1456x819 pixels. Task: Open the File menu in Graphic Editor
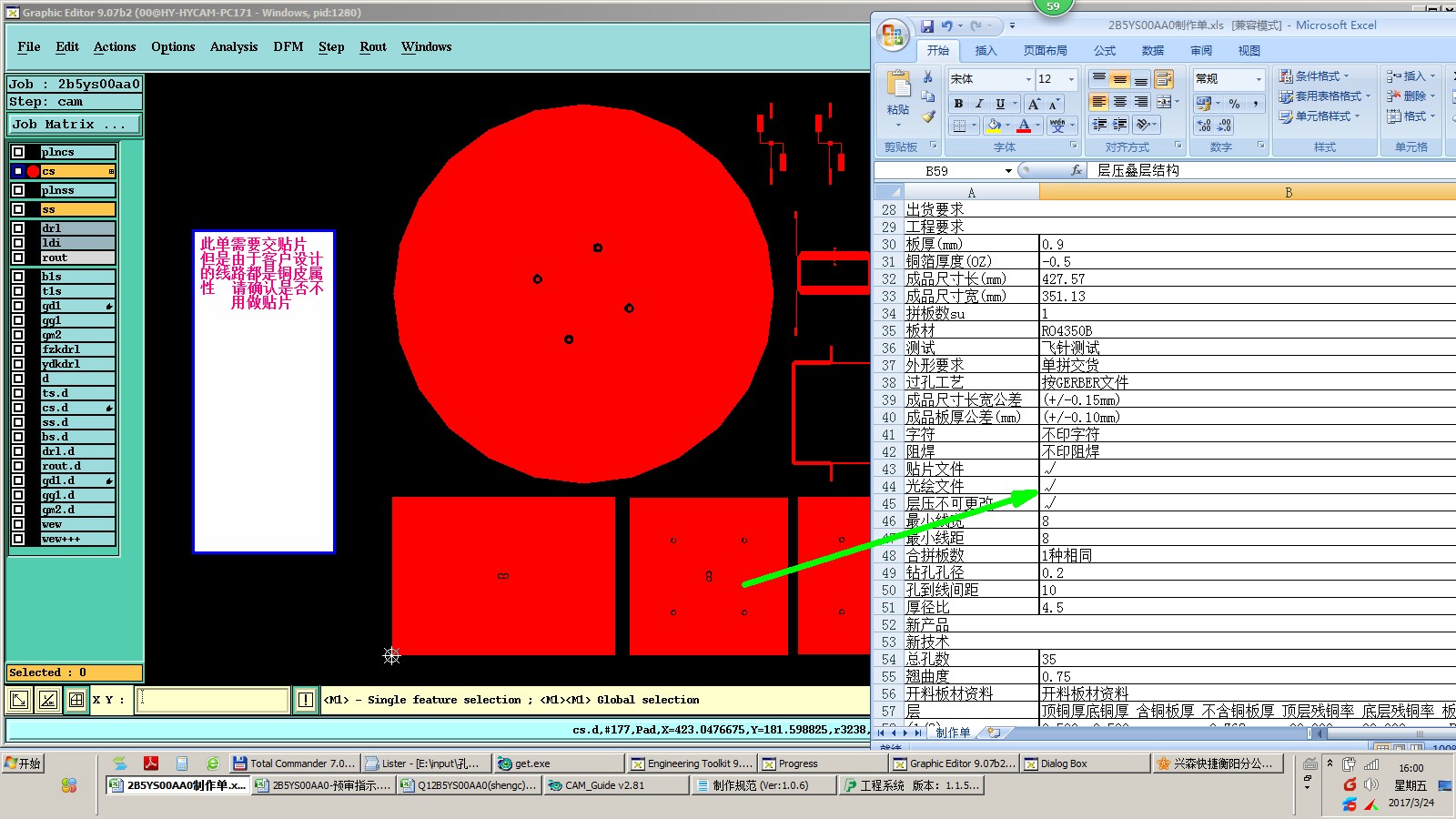[29, 46]
